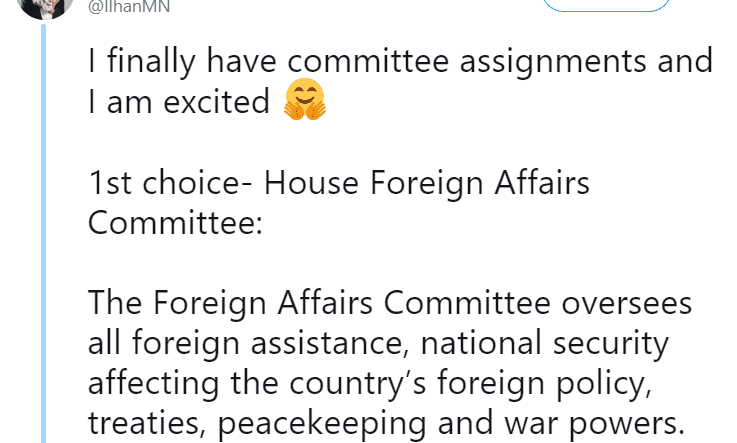Image resolution: width=737 pixels, height=443 pixels.
Task: Click "House Foreign Affairs" in the tweet
Action: click(426, 184)
